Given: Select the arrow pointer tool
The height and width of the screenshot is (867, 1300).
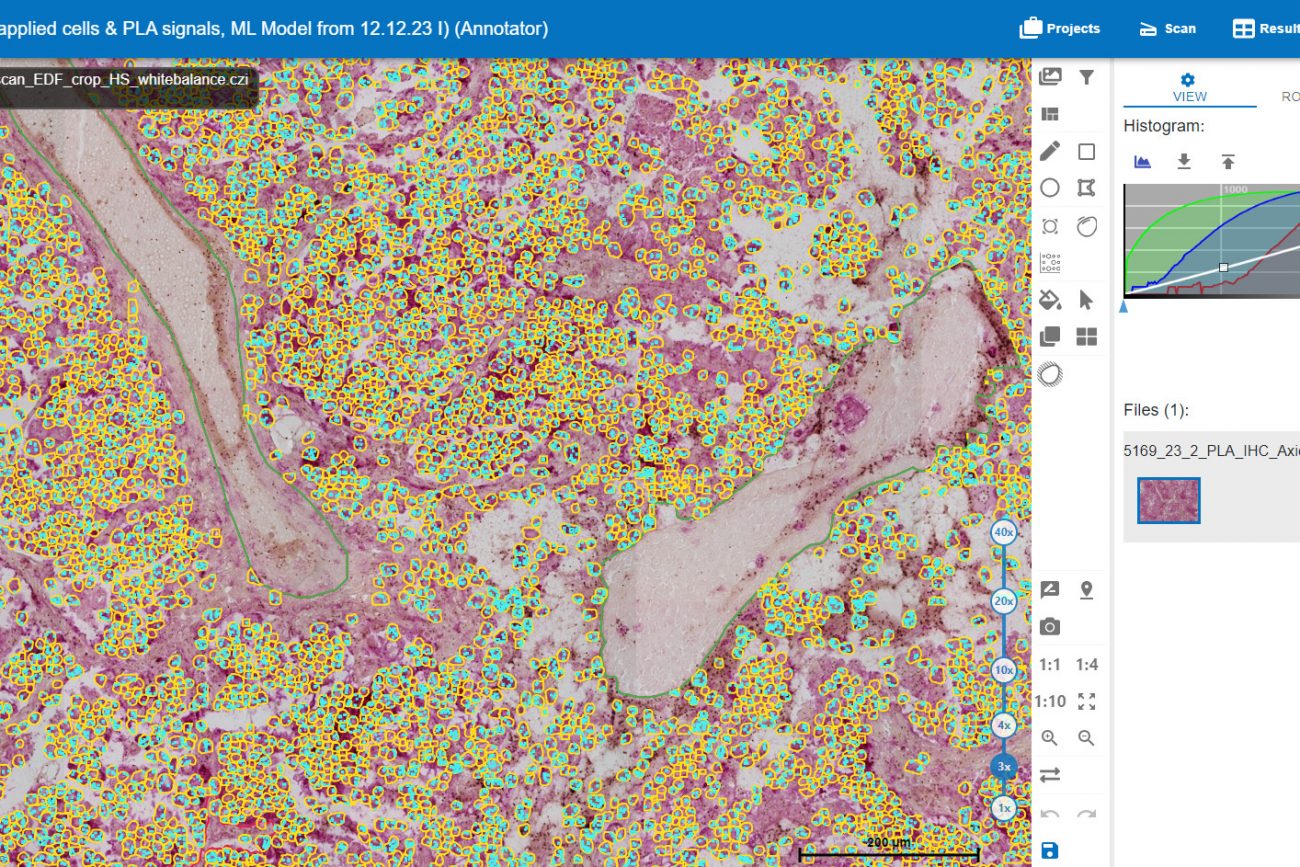Looking at the screenshot, I should pyautogui.click(x=1086, y=299).
